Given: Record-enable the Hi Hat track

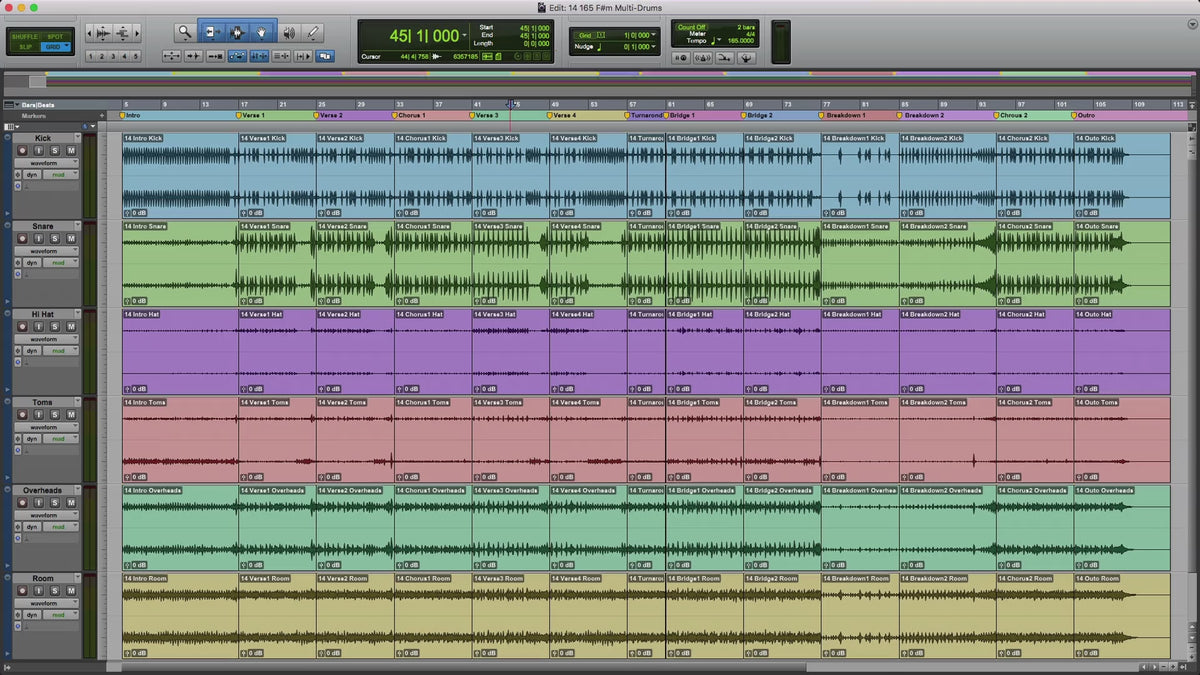Looking at the screenshot, I should [x=21, y=326].
